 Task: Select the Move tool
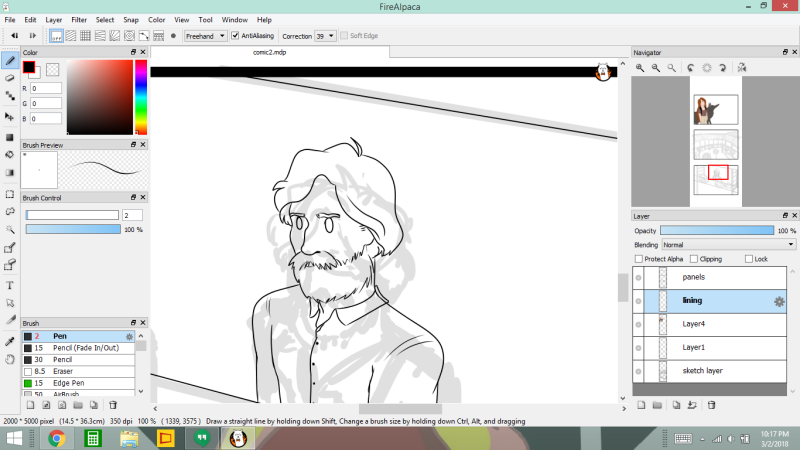pyautogui.click(x=10, y=116)
